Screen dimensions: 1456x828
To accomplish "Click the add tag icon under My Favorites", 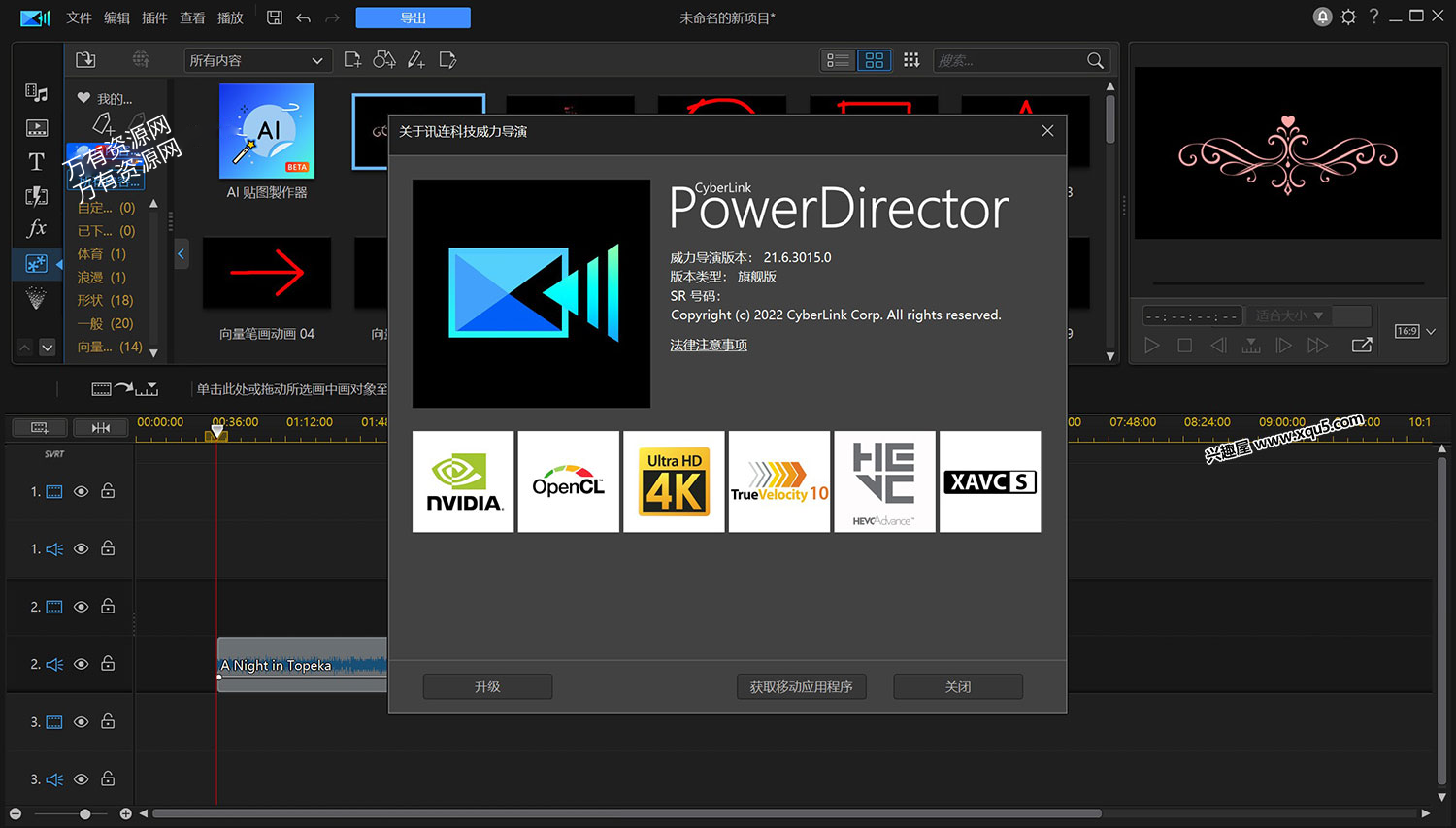I will (103, 123).
